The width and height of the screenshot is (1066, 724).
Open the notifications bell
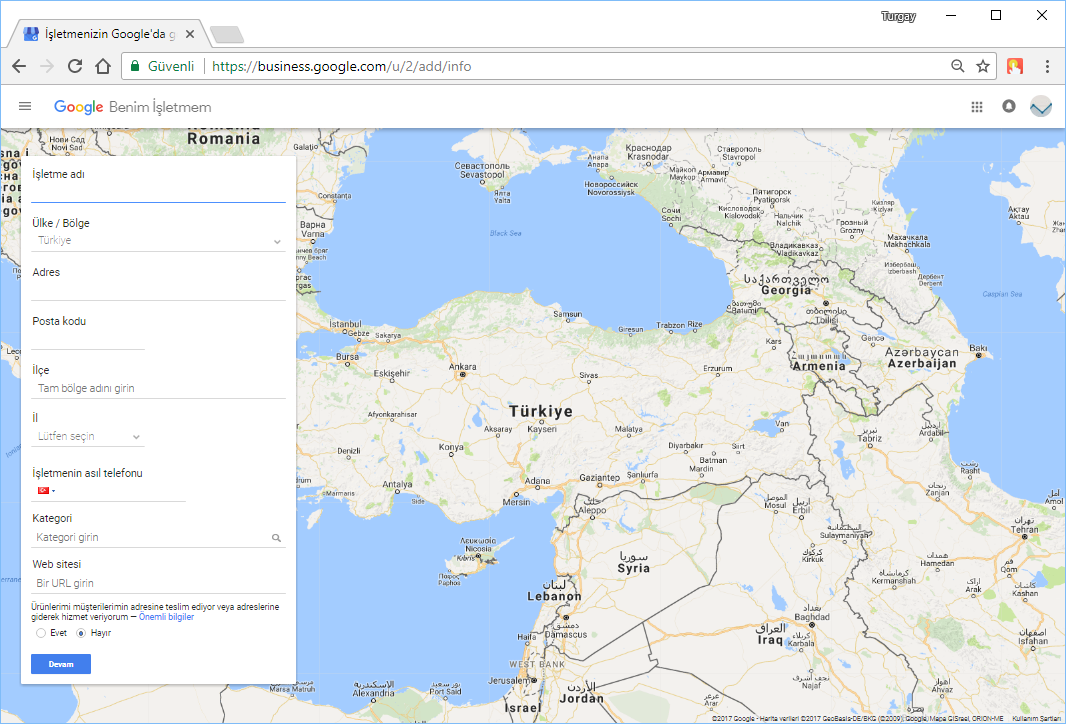pyautogui.click(x=1009, y=106)
